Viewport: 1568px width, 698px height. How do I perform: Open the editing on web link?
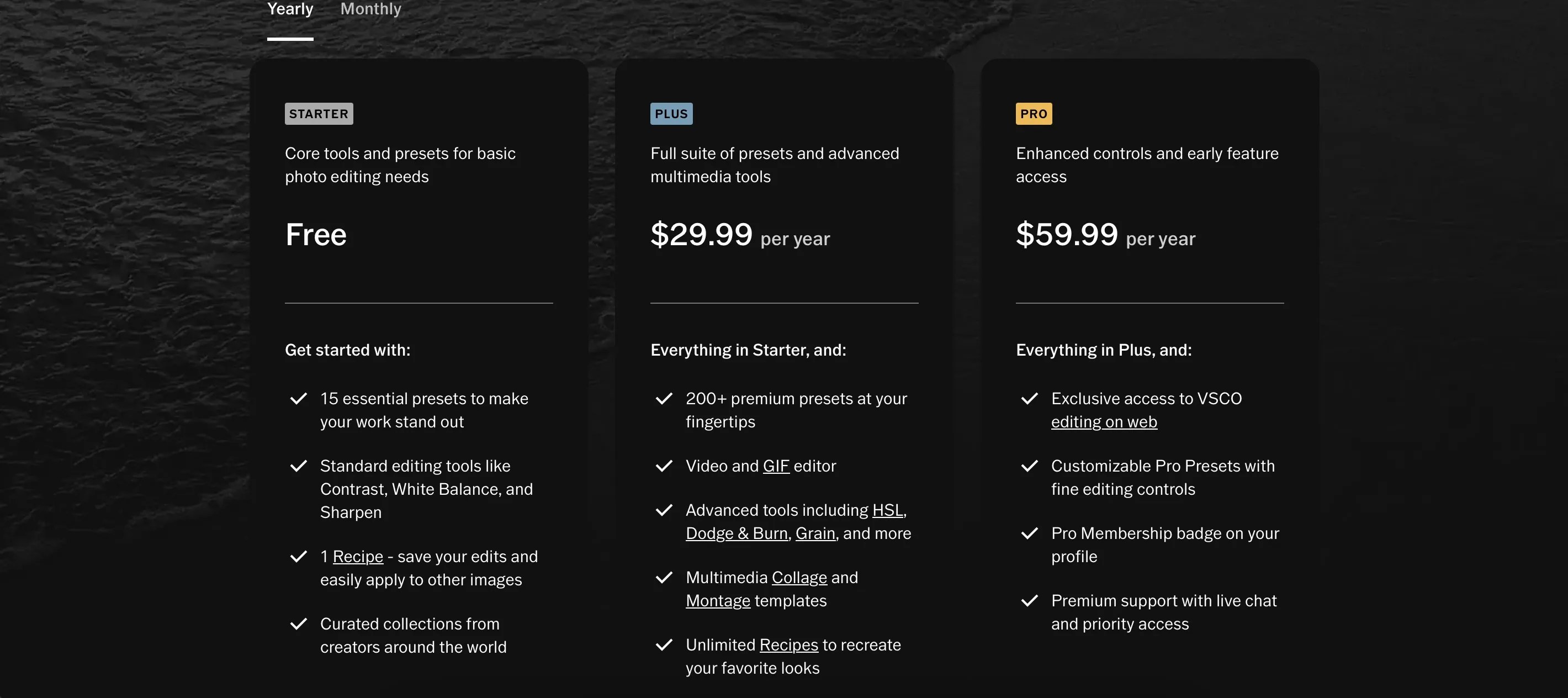[x=1104, y=421]
